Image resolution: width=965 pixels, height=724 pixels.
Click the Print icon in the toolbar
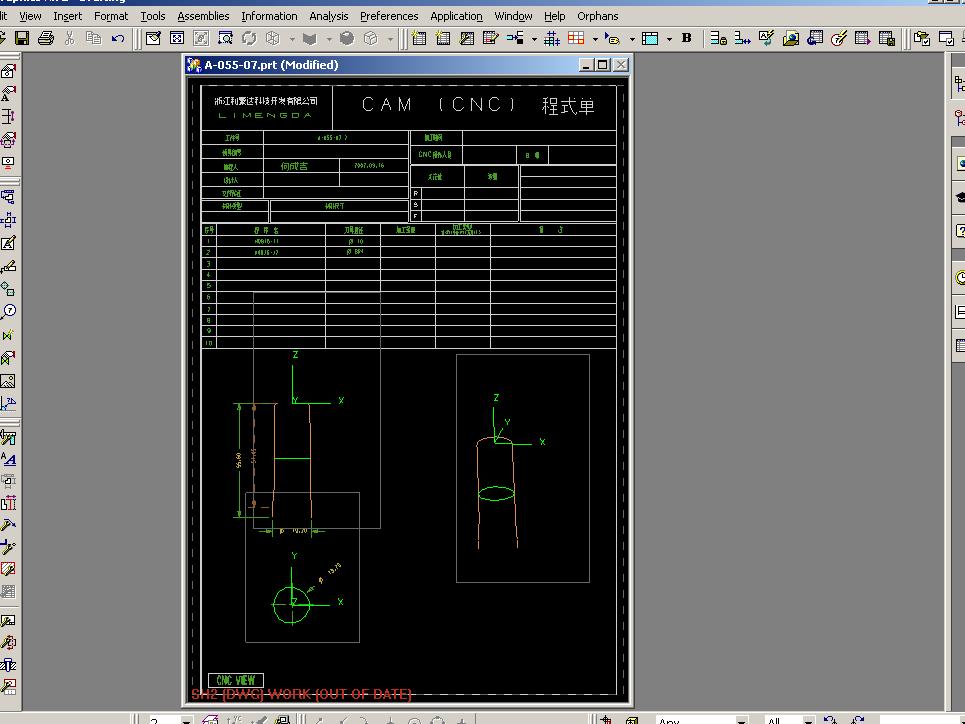(x=46, y=39)
